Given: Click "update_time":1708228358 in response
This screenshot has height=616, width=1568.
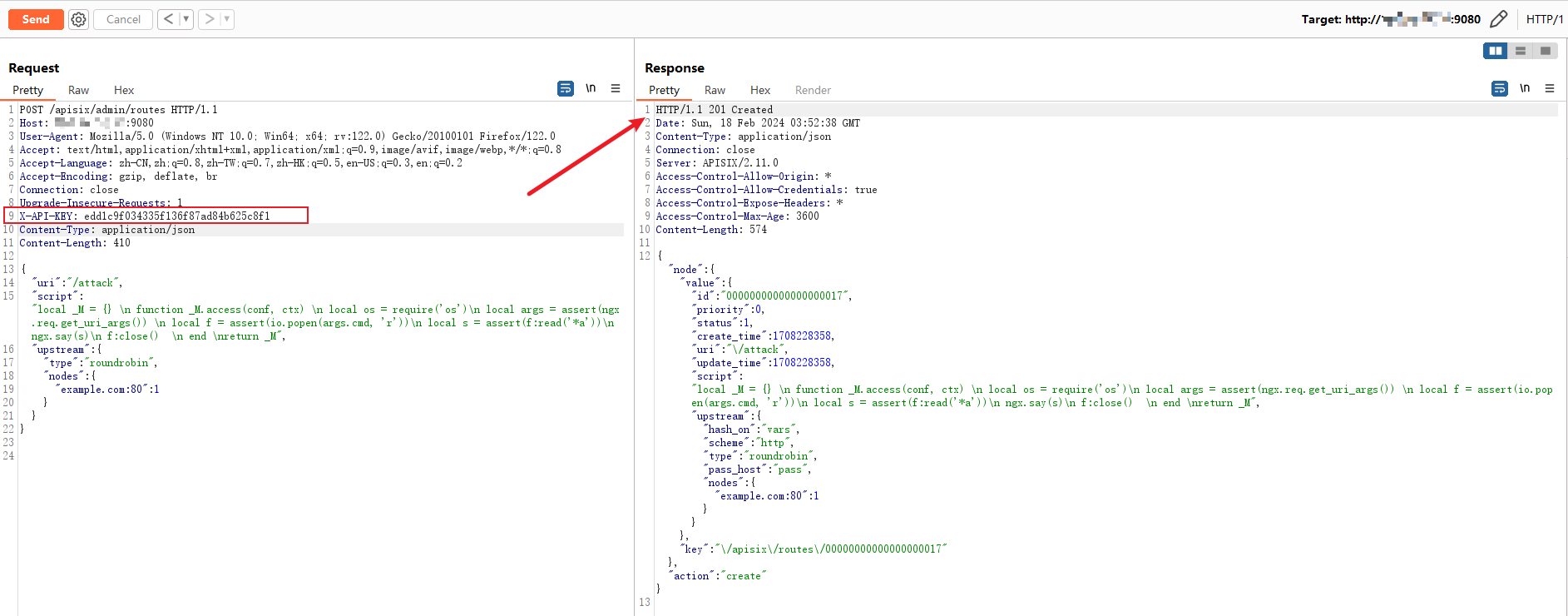Looking at the screenshot, I should pyautogui.click(x=763, y=363).
